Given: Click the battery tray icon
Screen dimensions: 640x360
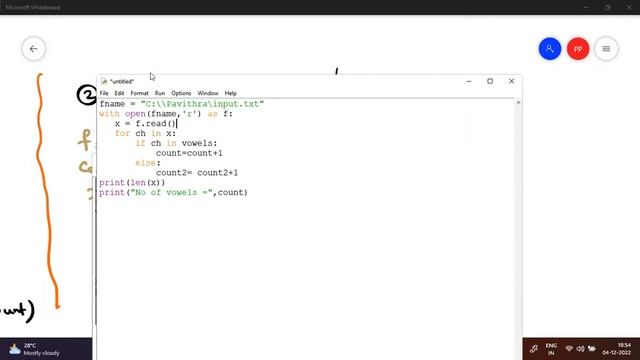Looking at the screenshot, I should 591,349.
